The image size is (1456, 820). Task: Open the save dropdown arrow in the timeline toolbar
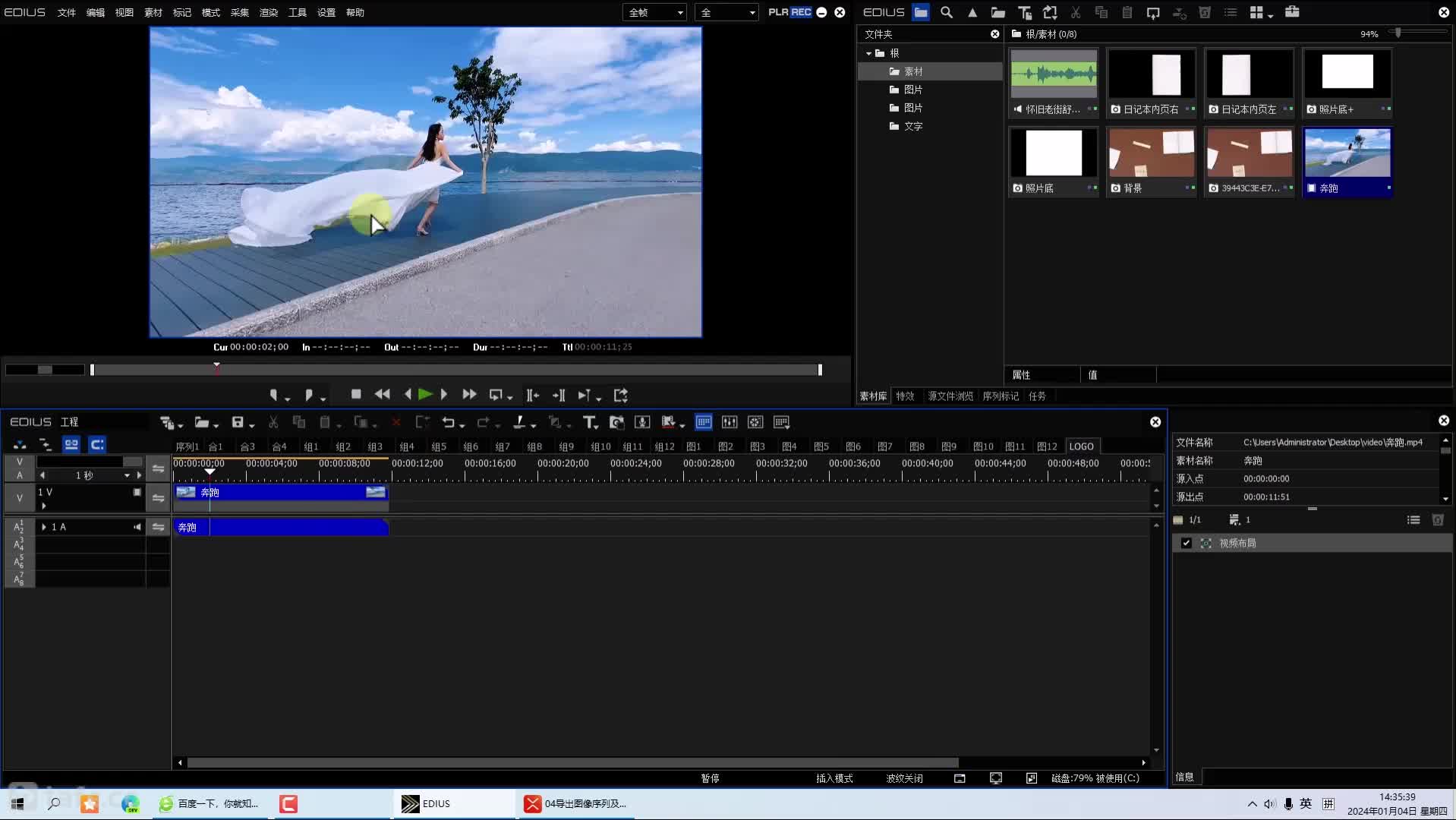(x=252, y=425)
